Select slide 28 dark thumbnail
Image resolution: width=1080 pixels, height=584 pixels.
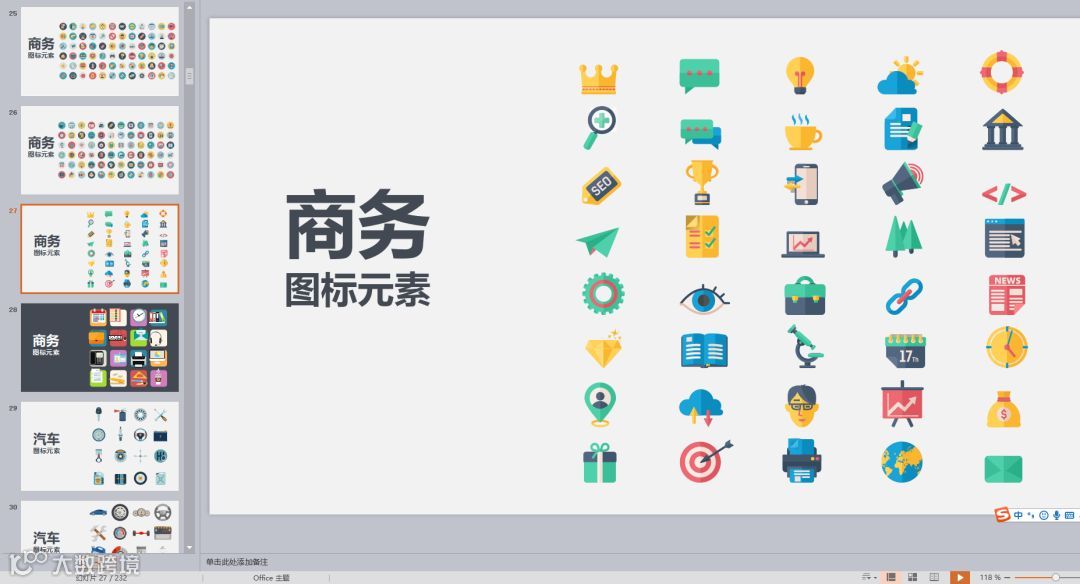100,348
